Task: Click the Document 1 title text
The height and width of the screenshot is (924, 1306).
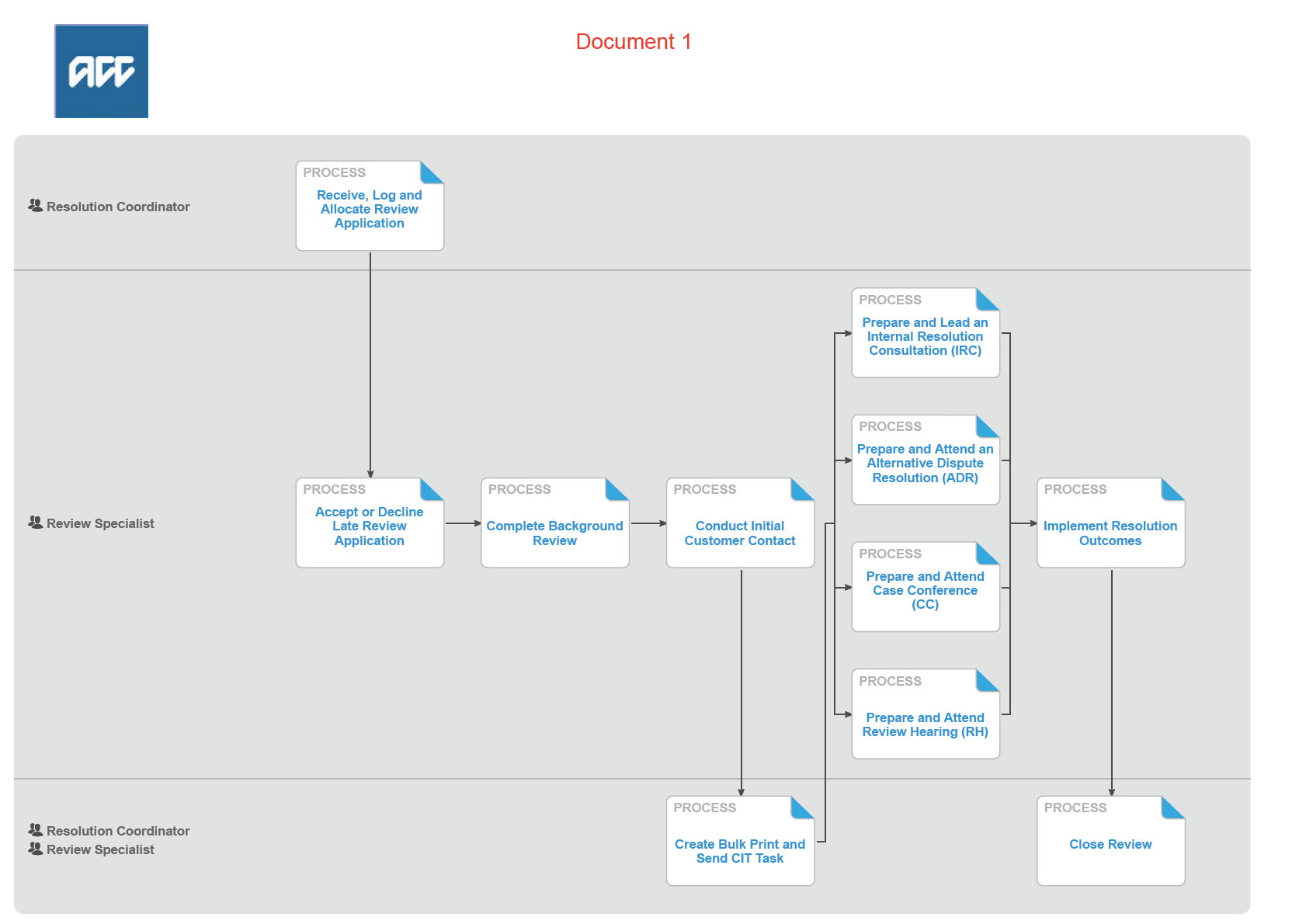Action: click(634, 42)
